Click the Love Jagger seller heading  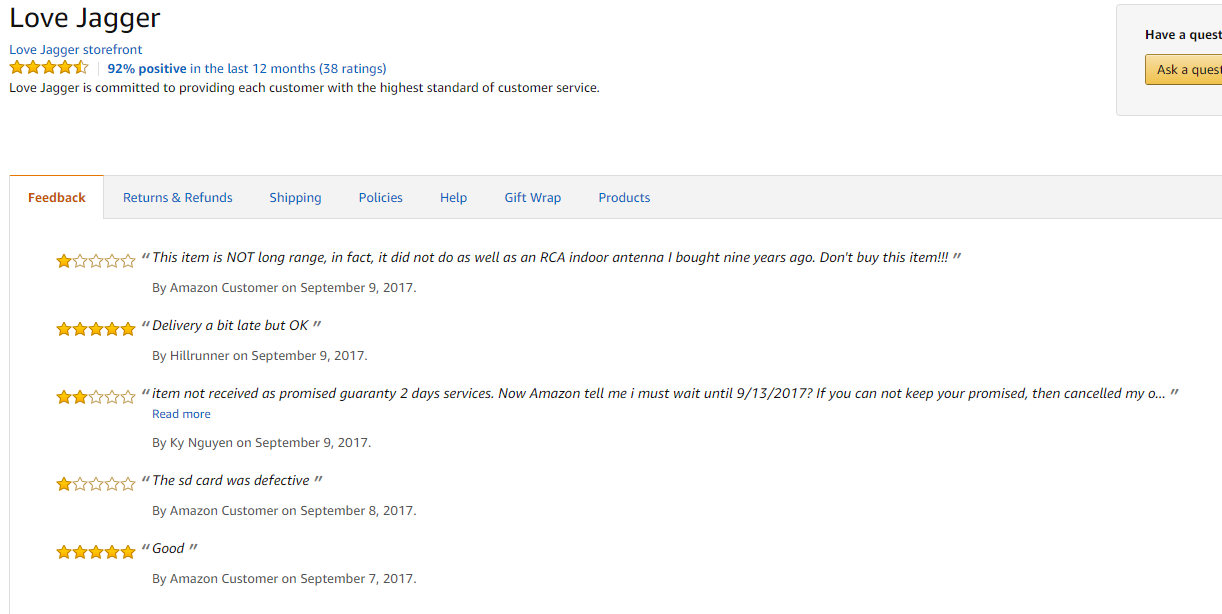click(x=85, y=18)
